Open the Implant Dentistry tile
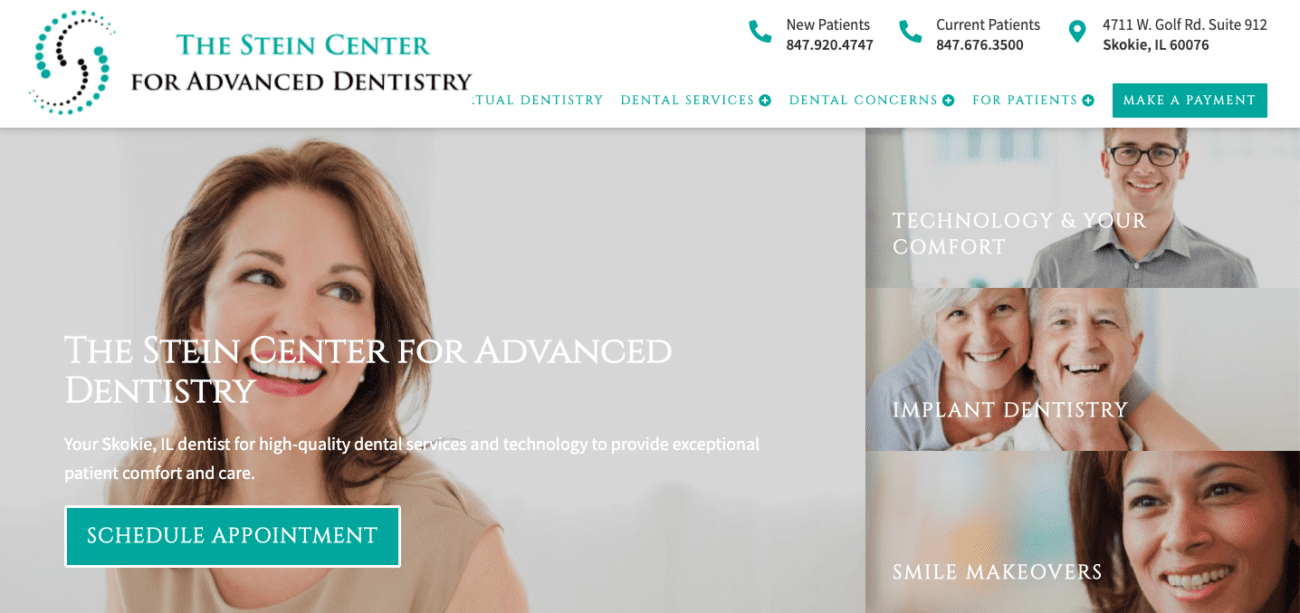1300x613 pixels. (x=1082, y=369)
